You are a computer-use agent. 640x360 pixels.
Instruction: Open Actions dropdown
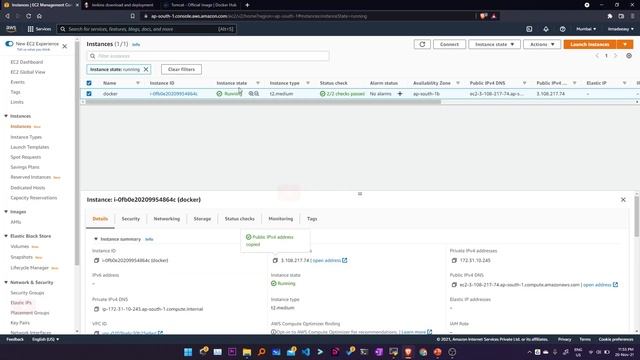pyautogui.click(x=542, y=44)
